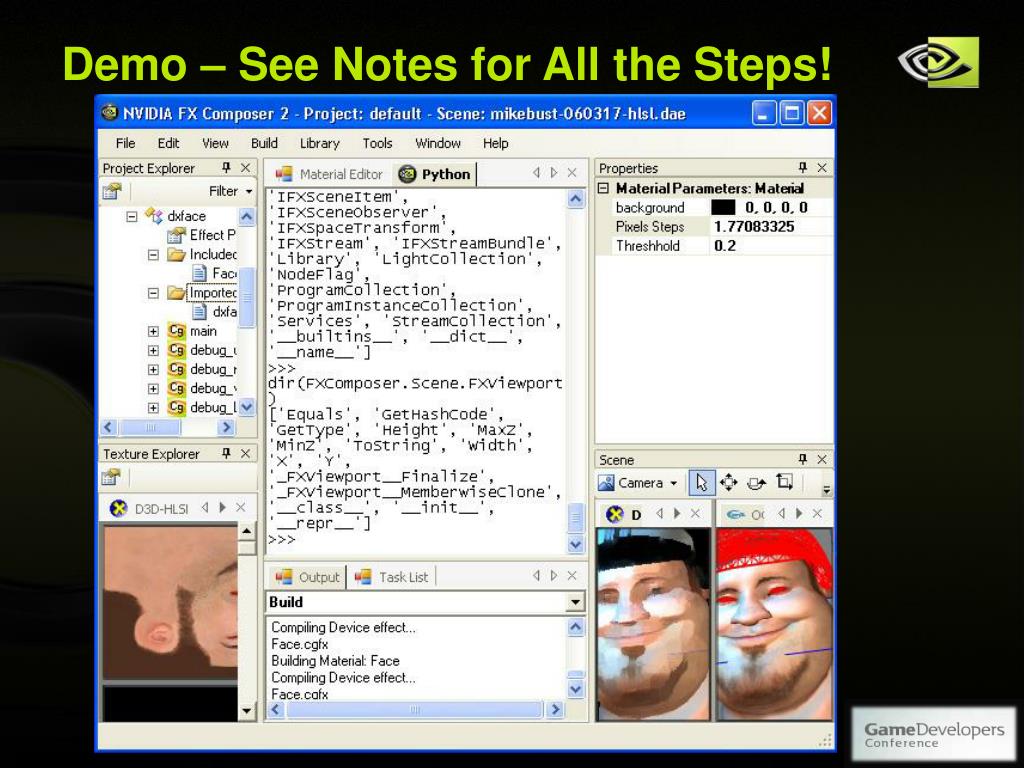Collapse the dxface tree node

pyautogui.click(x=131, y=216)
